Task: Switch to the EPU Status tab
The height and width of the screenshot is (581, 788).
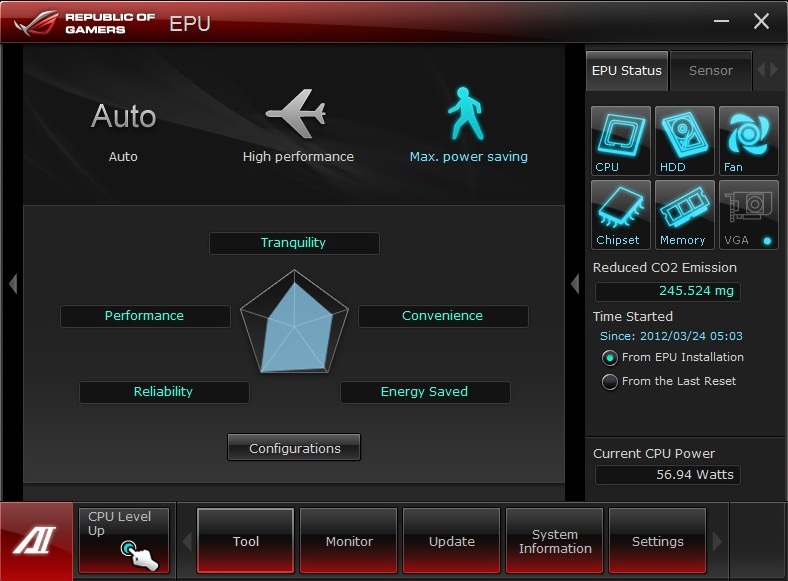Action: 627,71
